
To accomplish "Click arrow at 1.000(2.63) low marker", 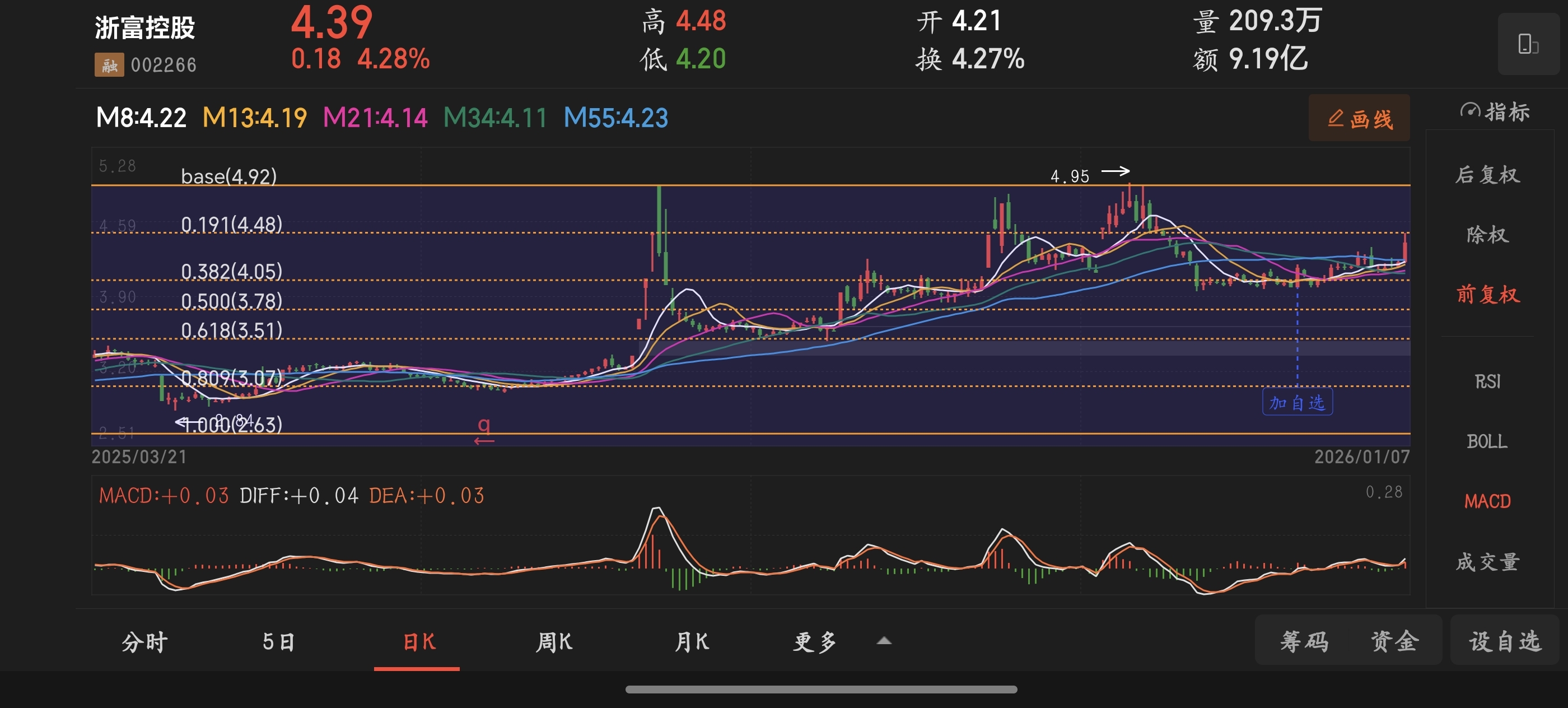I will click(181, 422).
